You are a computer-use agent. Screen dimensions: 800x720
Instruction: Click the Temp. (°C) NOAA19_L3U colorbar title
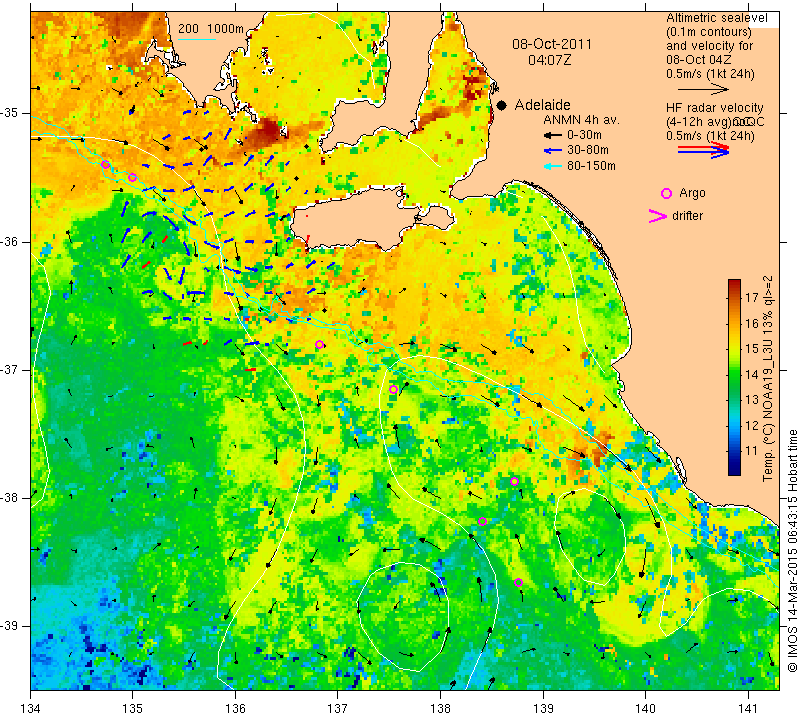(768, 379)
